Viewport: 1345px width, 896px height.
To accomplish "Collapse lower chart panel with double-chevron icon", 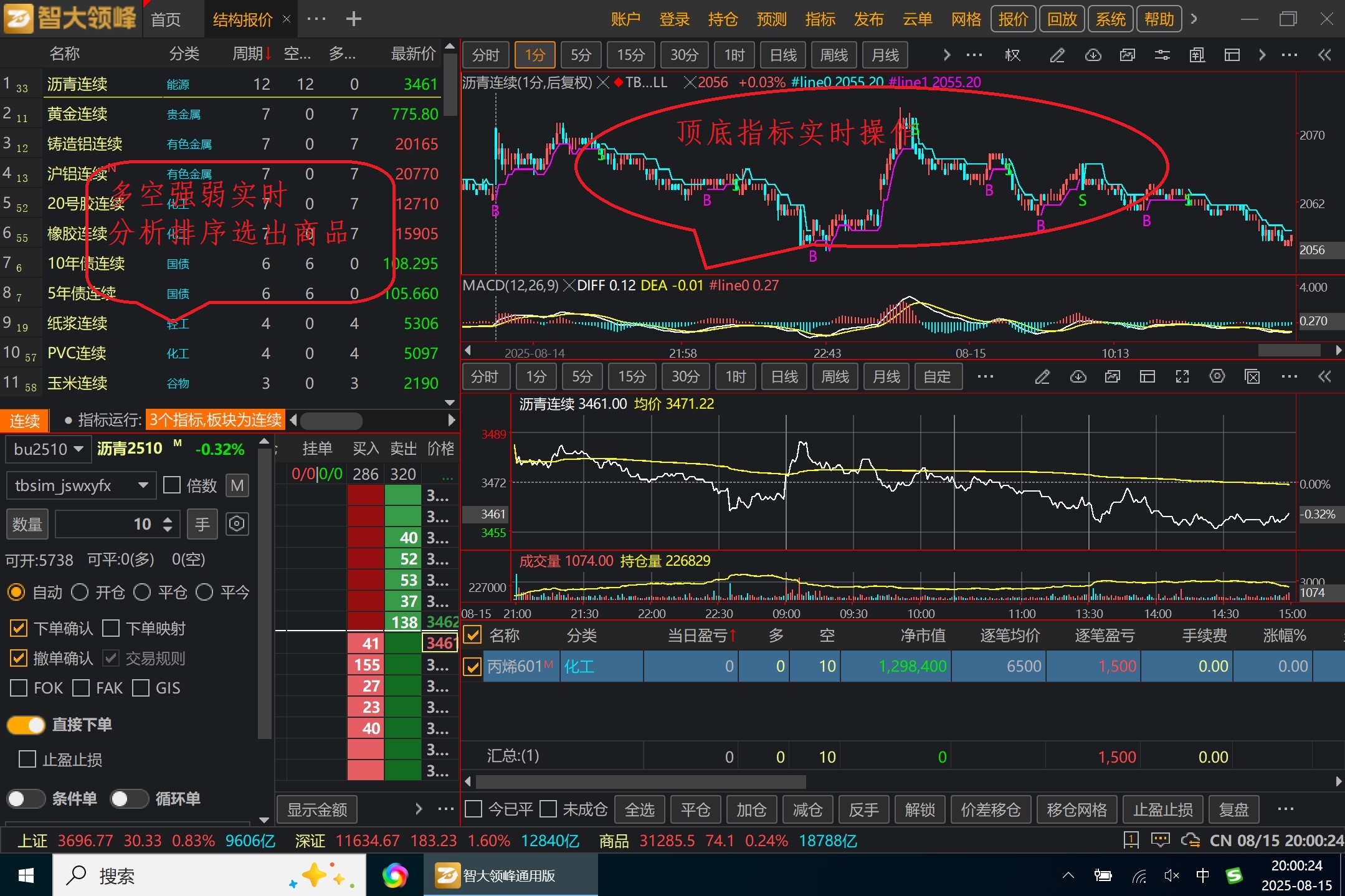I will (x=1324, y=377).
